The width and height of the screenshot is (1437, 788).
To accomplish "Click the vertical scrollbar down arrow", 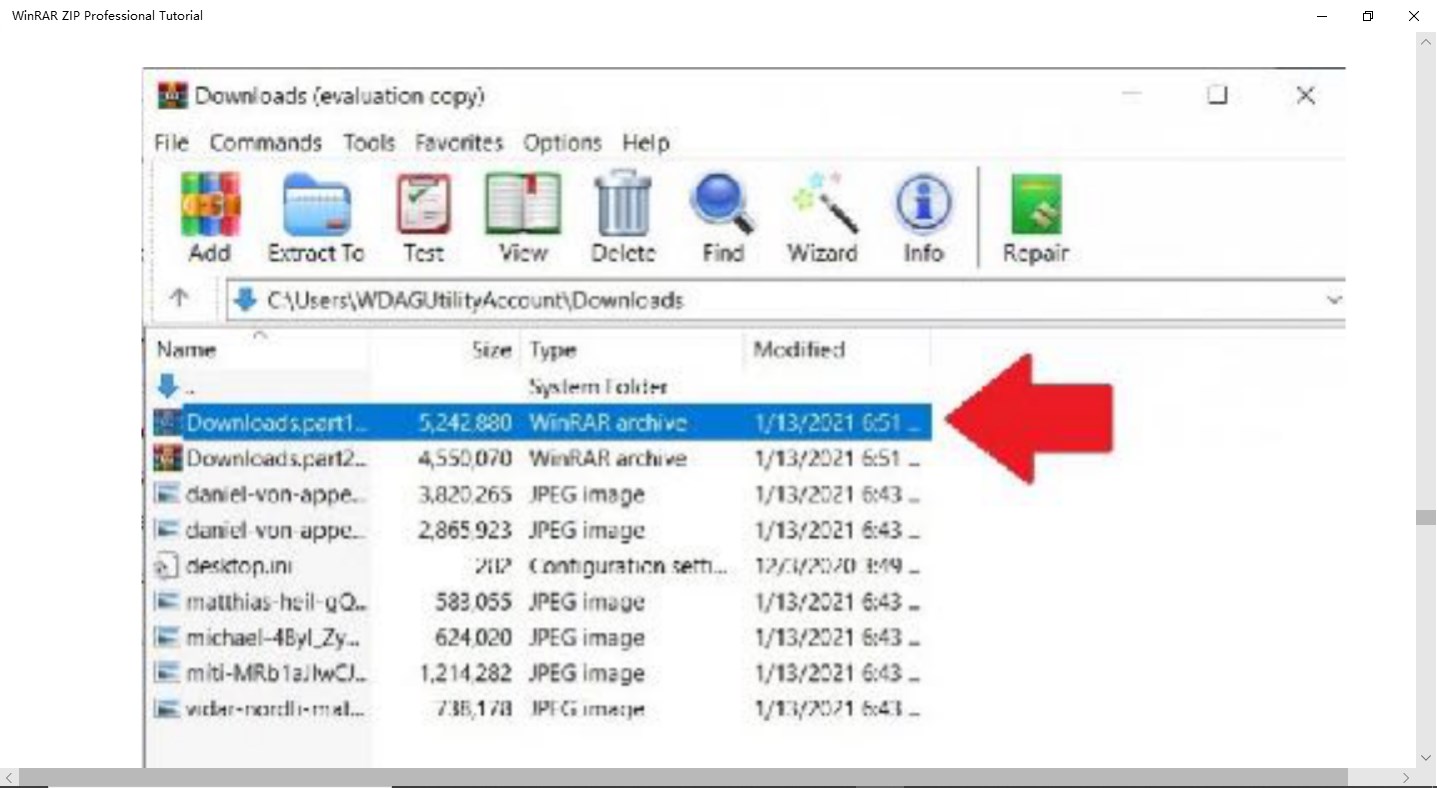I will click(1426, 758).
